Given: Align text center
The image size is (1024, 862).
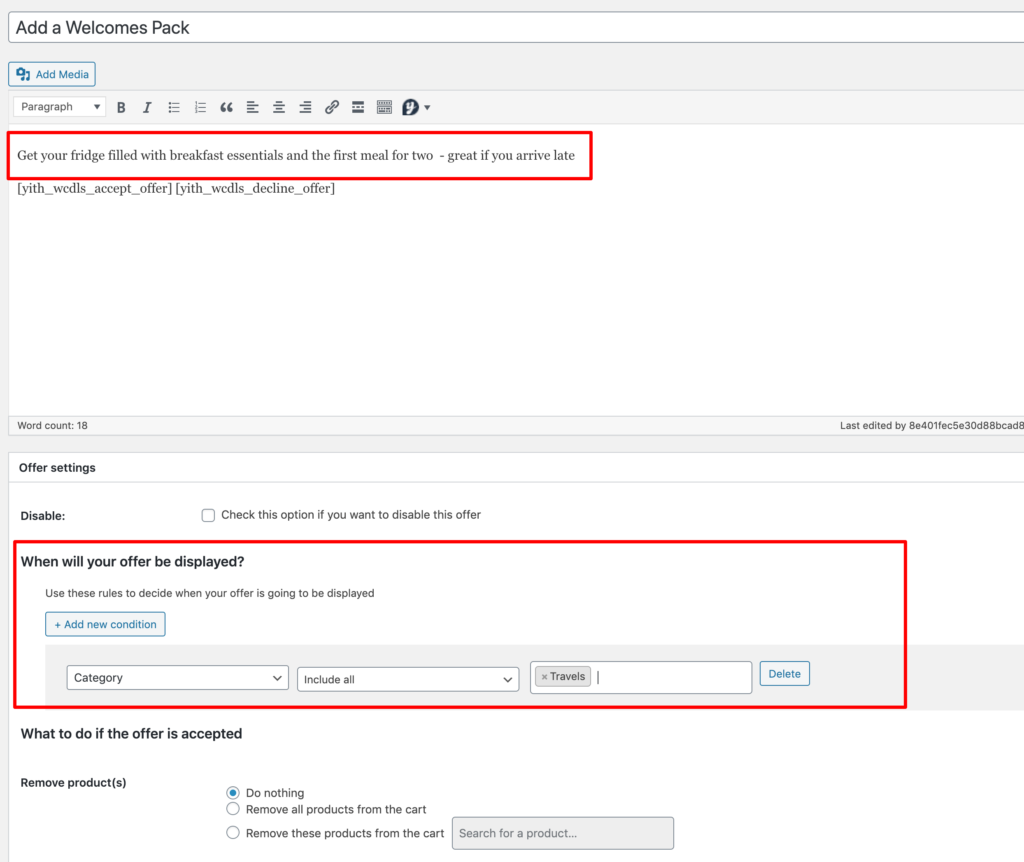Looking at the screenshot, I should point(279,108).
